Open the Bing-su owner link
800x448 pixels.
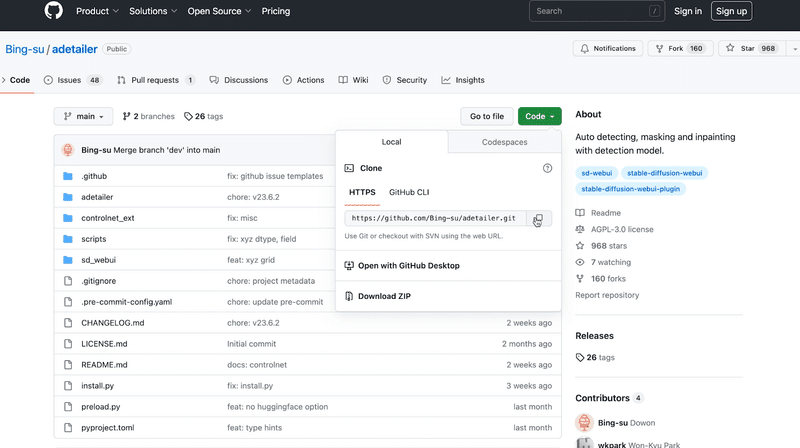pyautogui.click(x=24, y=49)
